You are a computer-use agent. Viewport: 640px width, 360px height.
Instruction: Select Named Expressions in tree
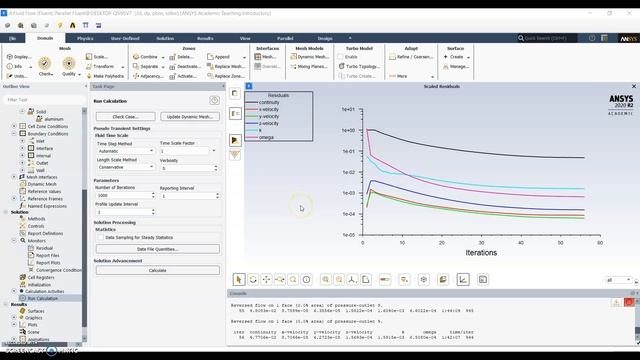(47, 206)
